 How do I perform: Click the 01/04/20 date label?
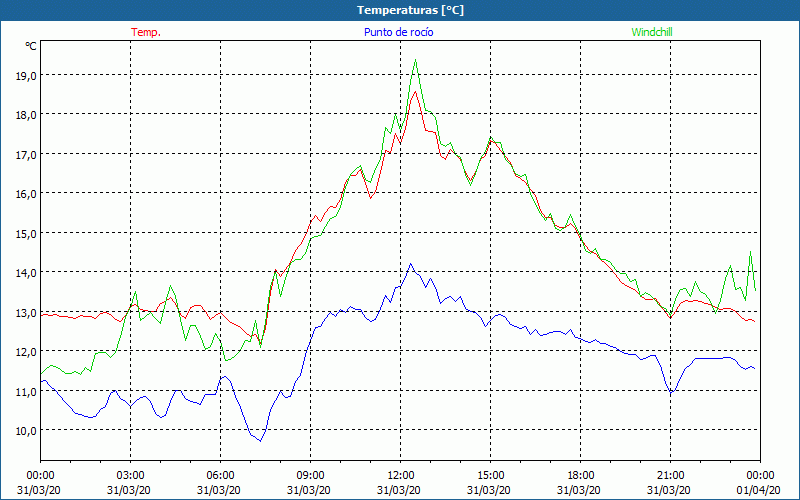coord(759,490)
